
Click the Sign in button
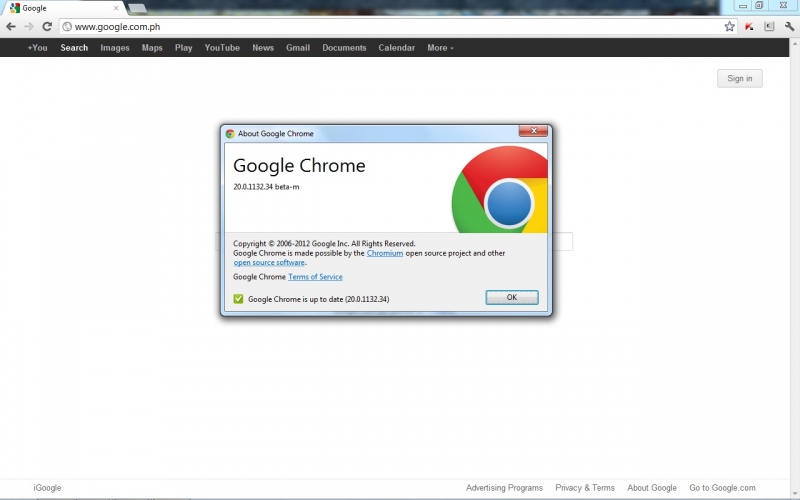click(739, 79)
